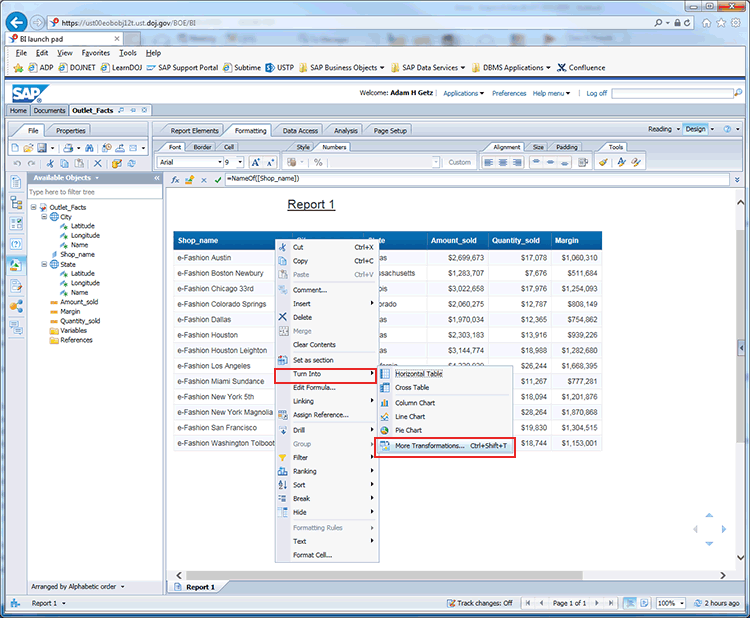Image resolution: width=750 pixels, height=618 pixels.
Task: Increase font size with large A icon
Action: [x=255, y=163]
